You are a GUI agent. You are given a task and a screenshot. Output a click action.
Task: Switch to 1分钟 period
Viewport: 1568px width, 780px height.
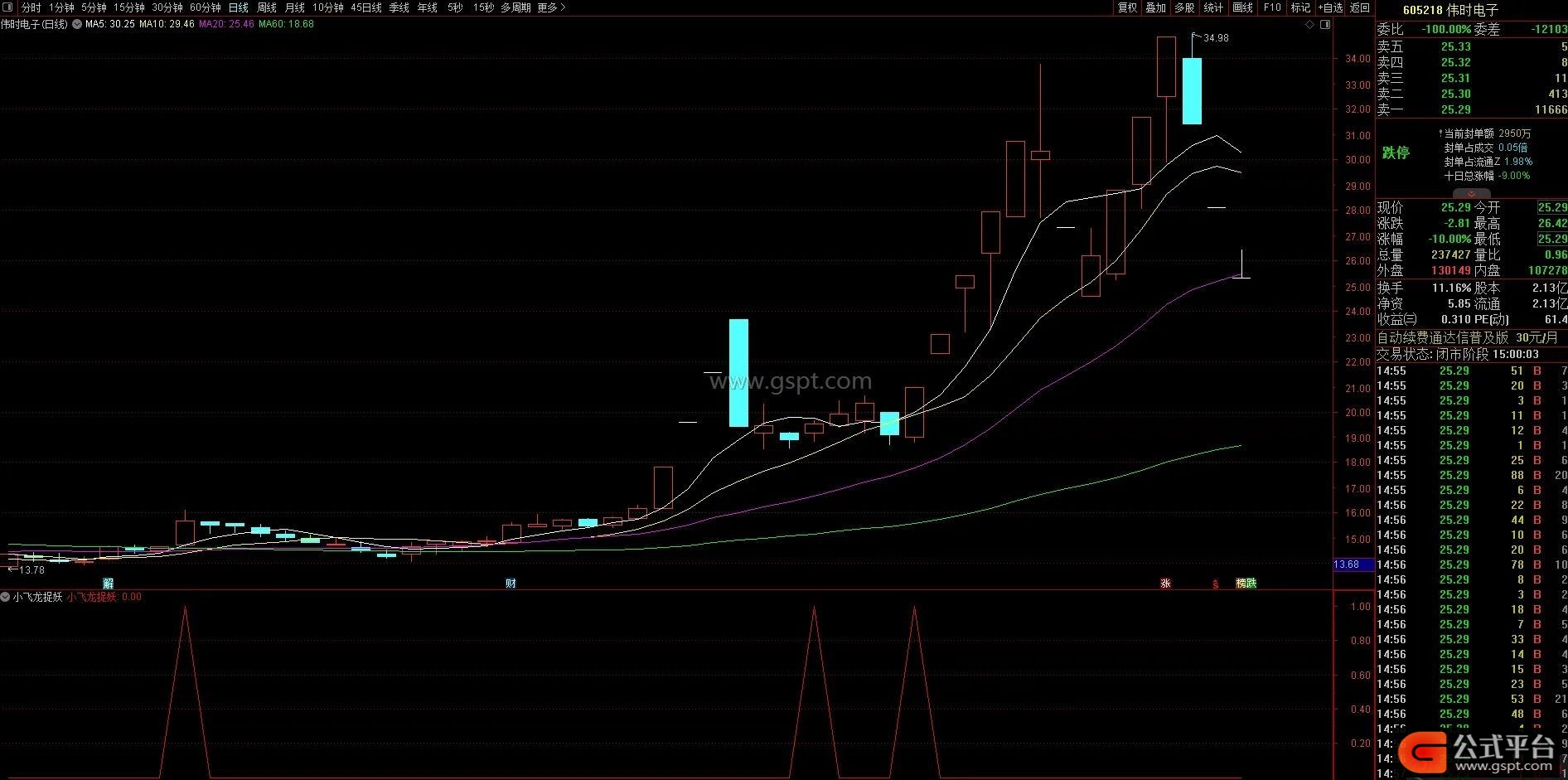point(61,7)
